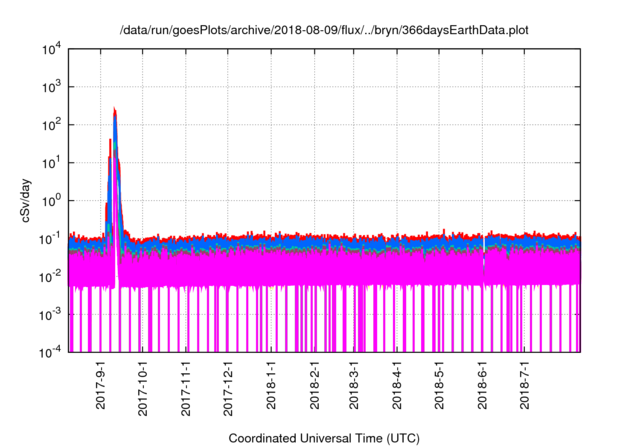This screenshot has height=448, width=640.
Task: Click the 10^4 y-axis tick label
Action: click(51, 50)
